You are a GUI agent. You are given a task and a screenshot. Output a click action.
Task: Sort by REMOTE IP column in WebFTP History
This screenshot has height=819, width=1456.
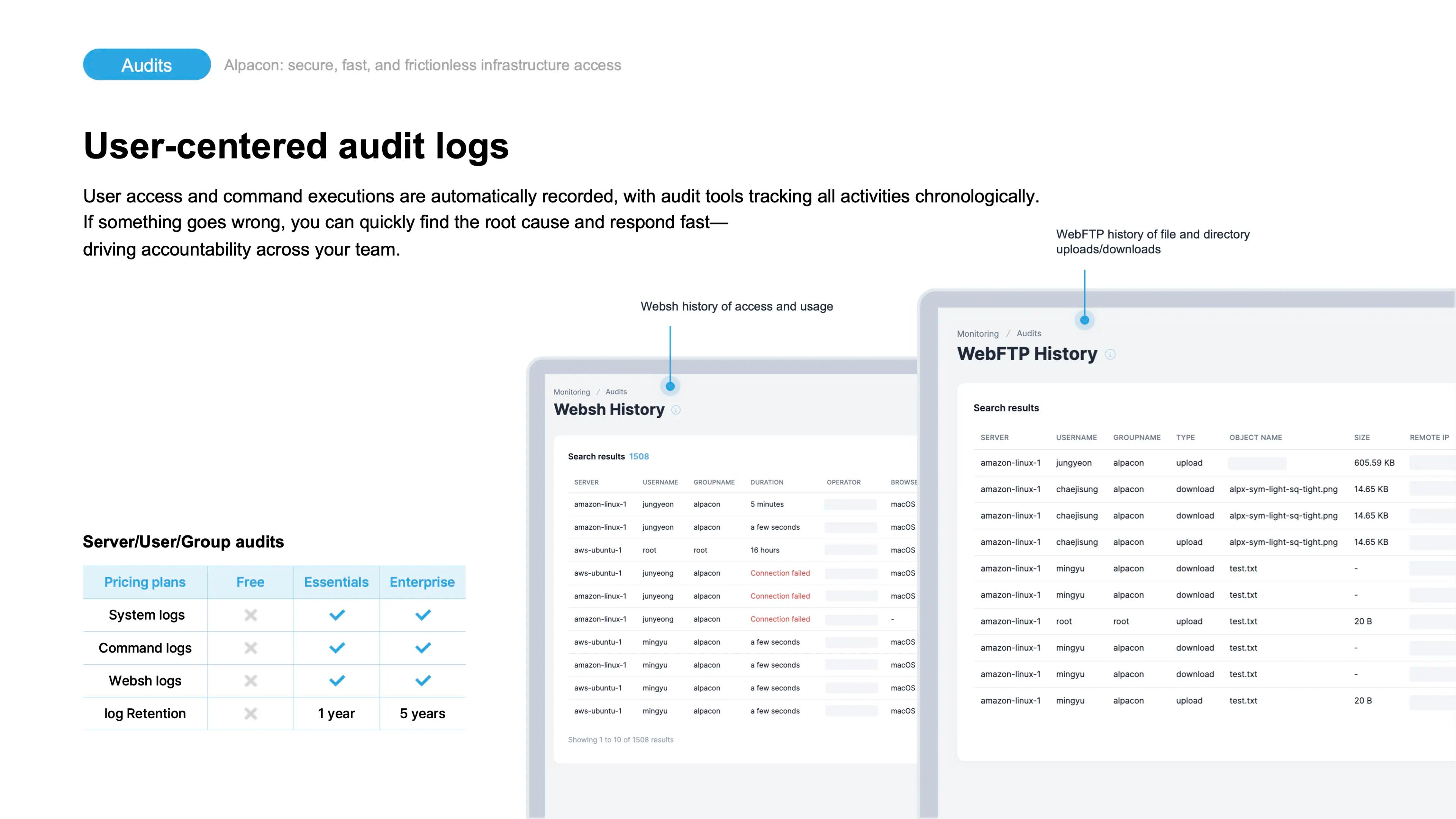[x=1429, y=438]
